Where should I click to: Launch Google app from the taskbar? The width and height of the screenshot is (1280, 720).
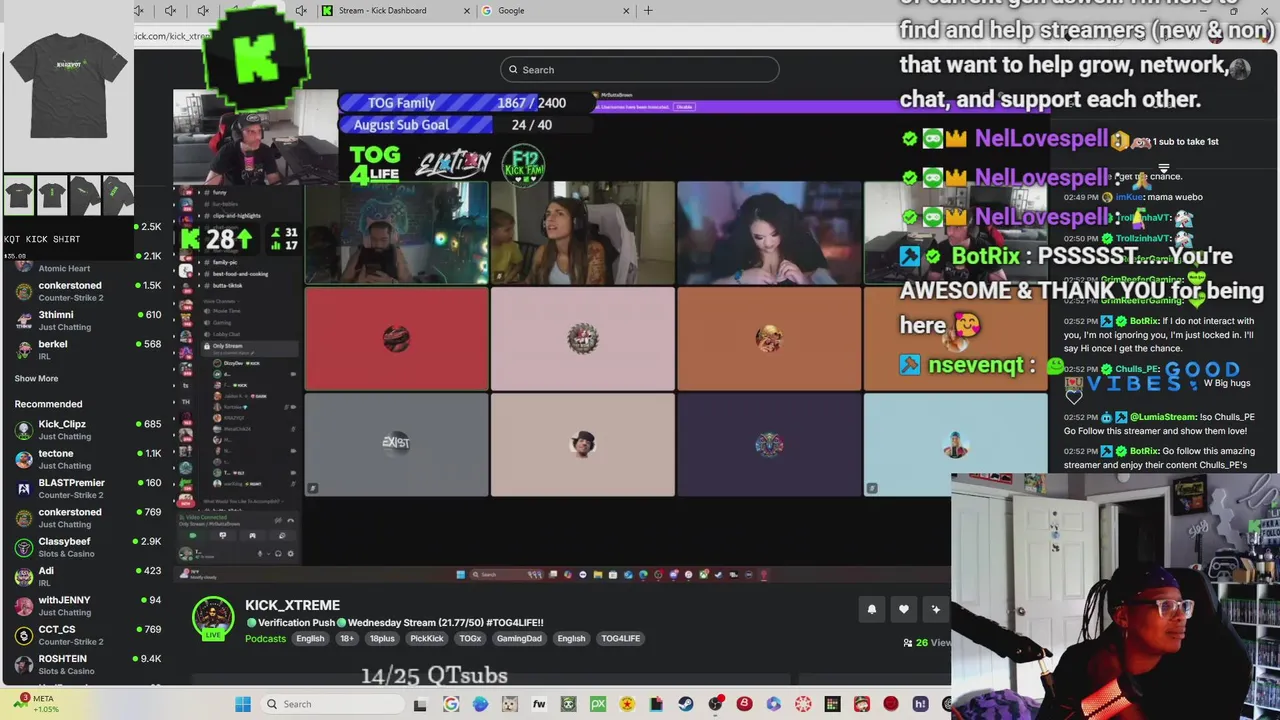pos(451,704)
